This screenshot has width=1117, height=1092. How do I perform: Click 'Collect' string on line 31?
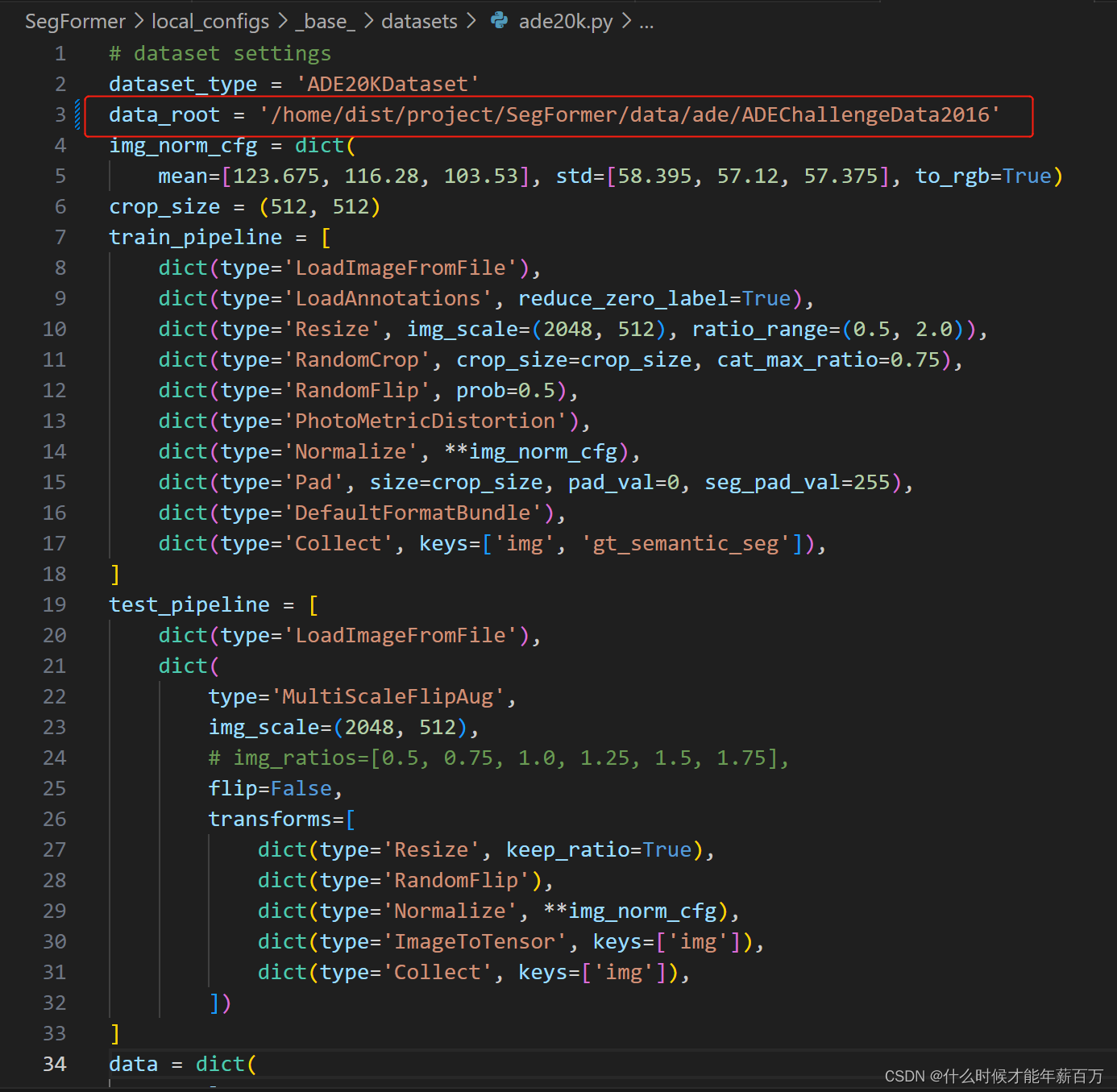coord(438,973)
